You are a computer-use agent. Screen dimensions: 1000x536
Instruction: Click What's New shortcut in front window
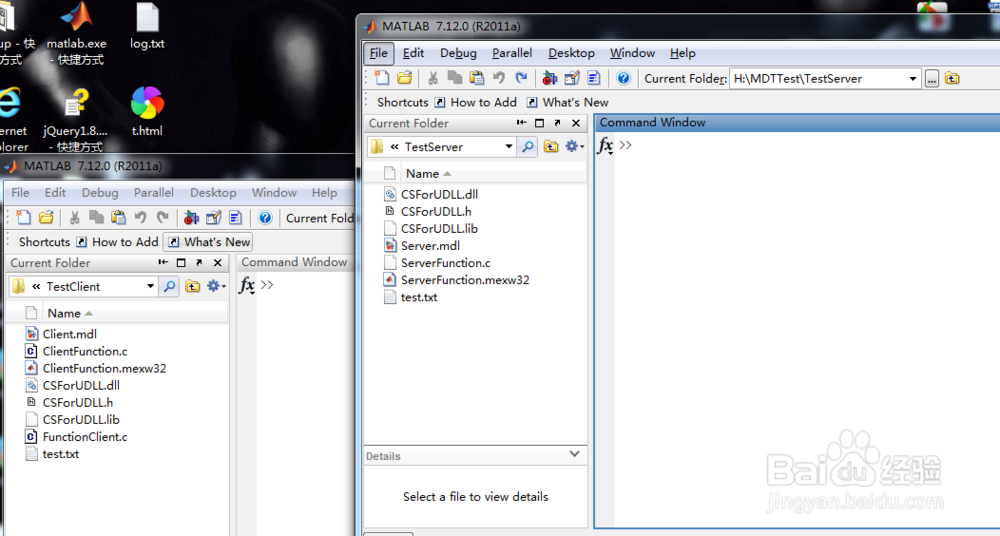pos(568,102)
